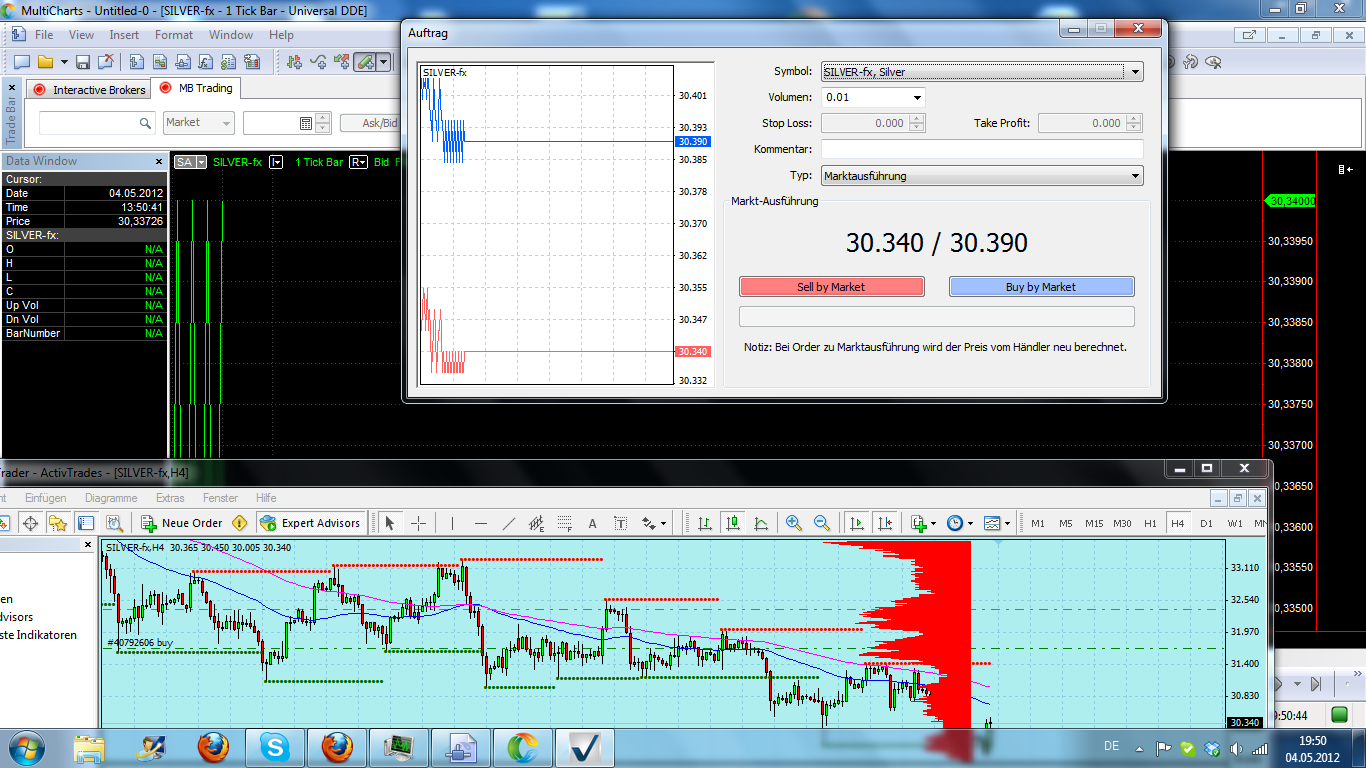The height and width of the screenshot is (768, 1366).
Task: Zoom in on the MetaTrader chart
Action: point(794,523)
